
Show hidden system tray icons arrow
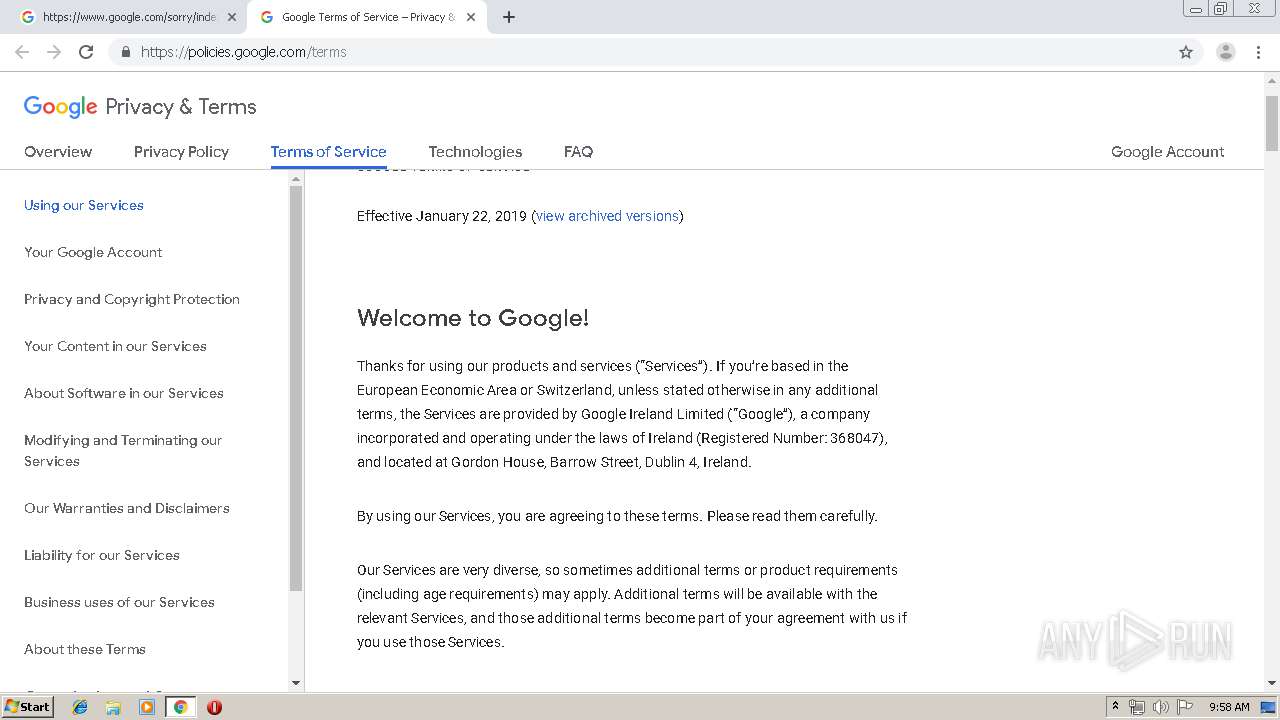coord(1115,707)
